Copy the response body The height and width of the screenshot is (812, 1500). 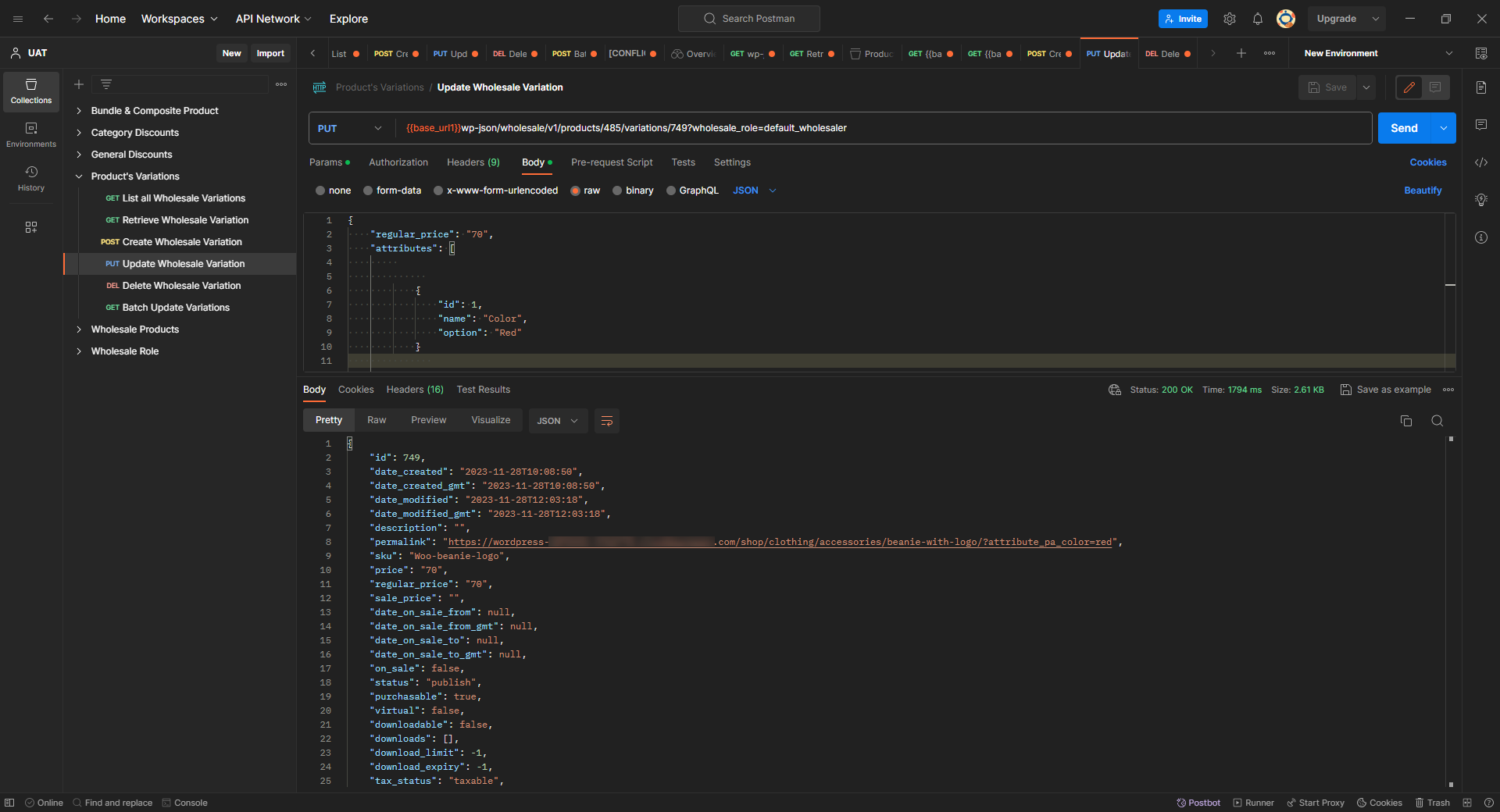click(1406, 421)
